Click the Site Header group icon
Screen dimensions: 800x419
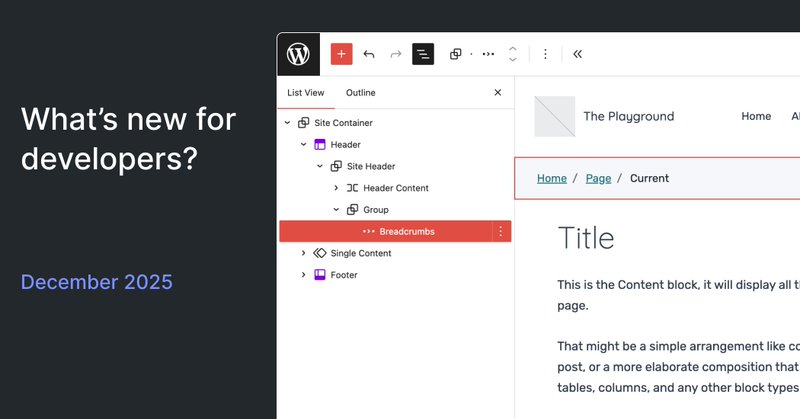point(336,166)
